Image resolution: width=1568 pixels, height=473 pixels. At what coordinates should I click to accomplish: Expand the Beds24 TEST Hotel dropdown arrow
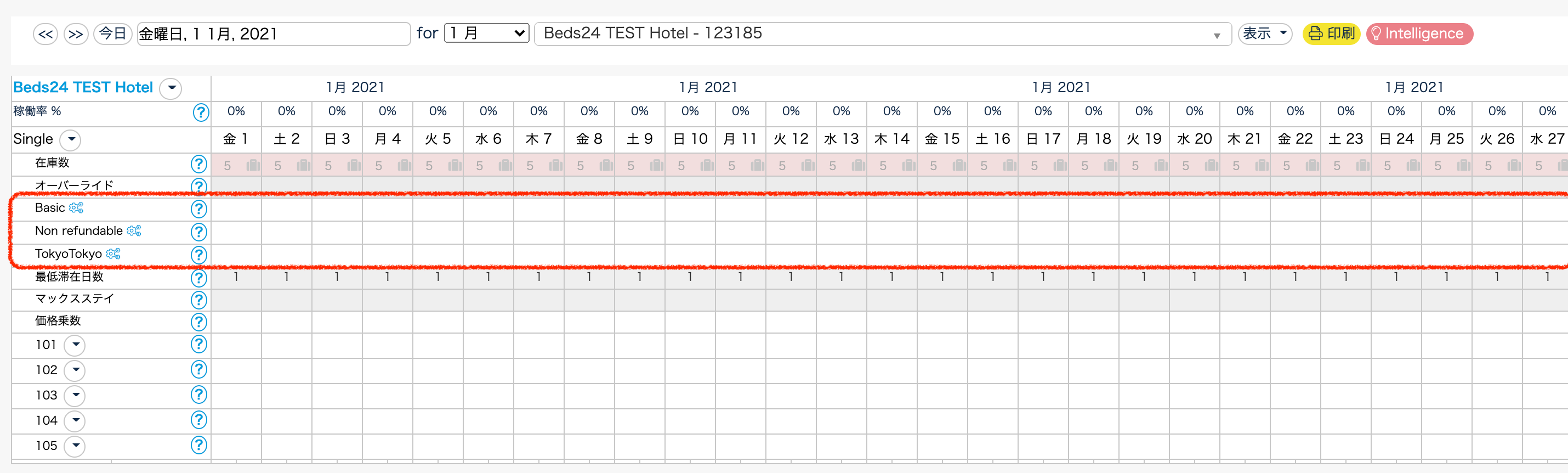[x=172, y=88]
